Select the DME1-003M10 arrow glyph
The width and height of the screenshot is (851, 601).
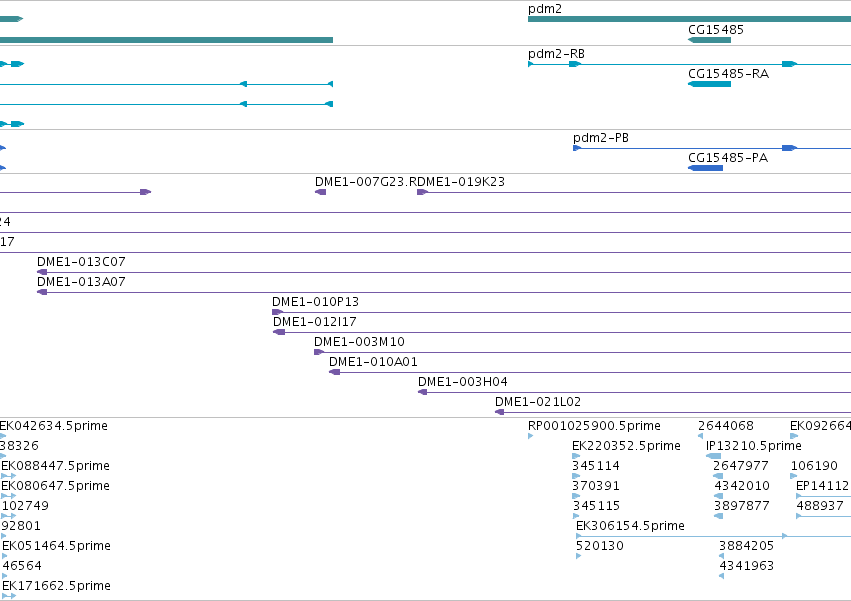pos(319,352)
